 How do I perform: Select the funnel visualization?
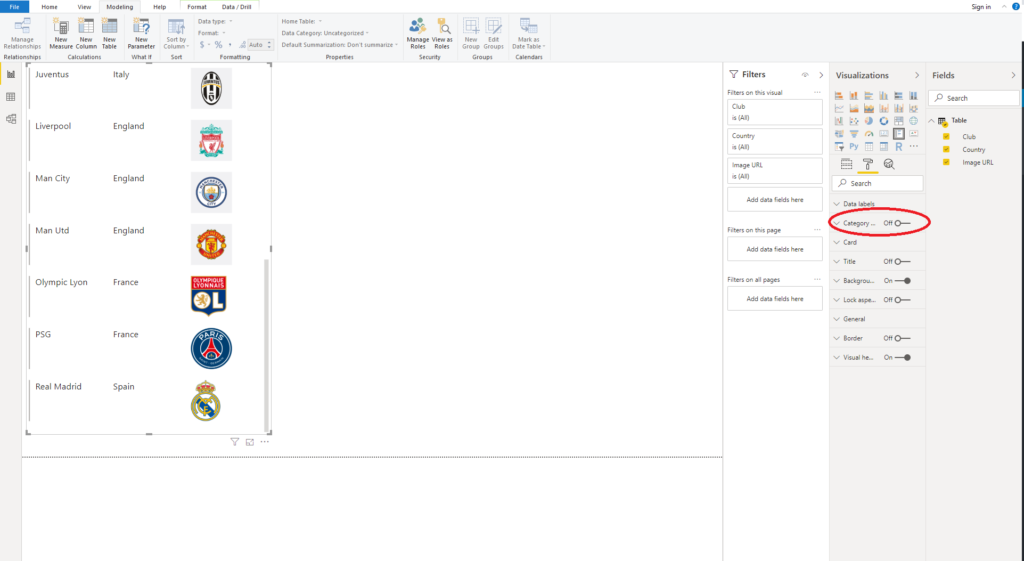854,134
